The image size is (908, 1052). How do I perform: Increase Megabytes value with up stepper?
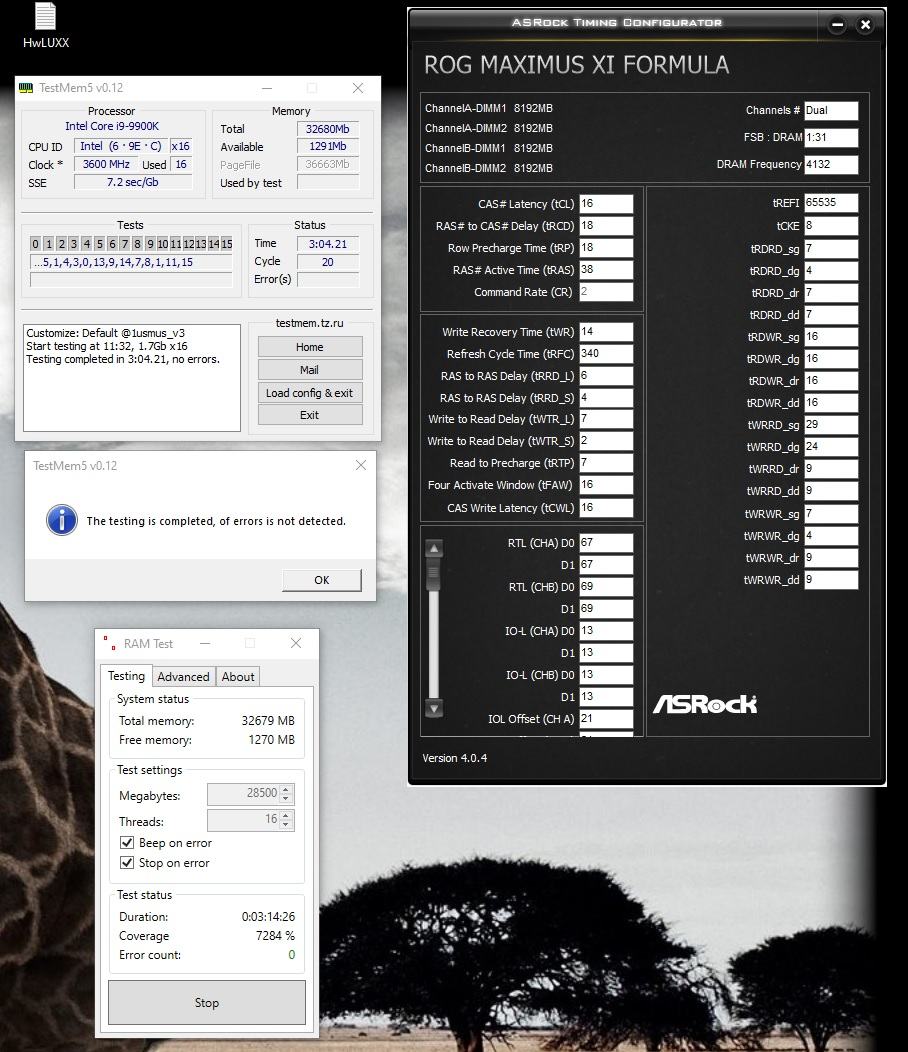287,789
